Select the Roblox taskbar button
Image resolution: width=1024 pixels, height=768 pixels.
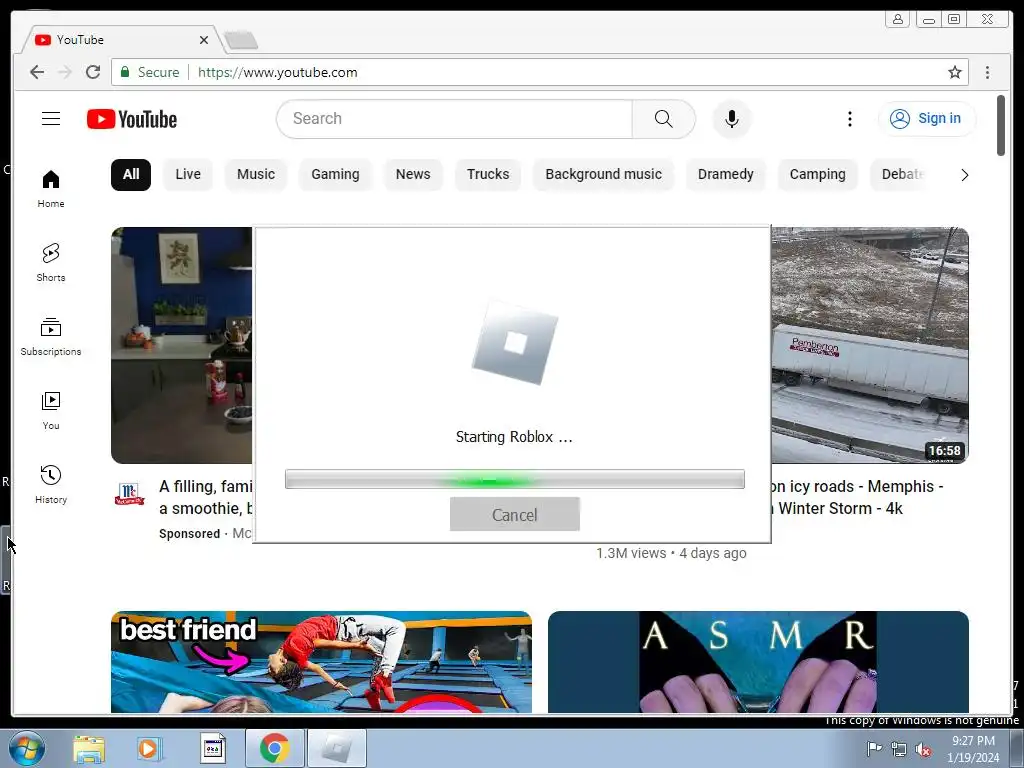pyautogui.click(x=337, y=748)
